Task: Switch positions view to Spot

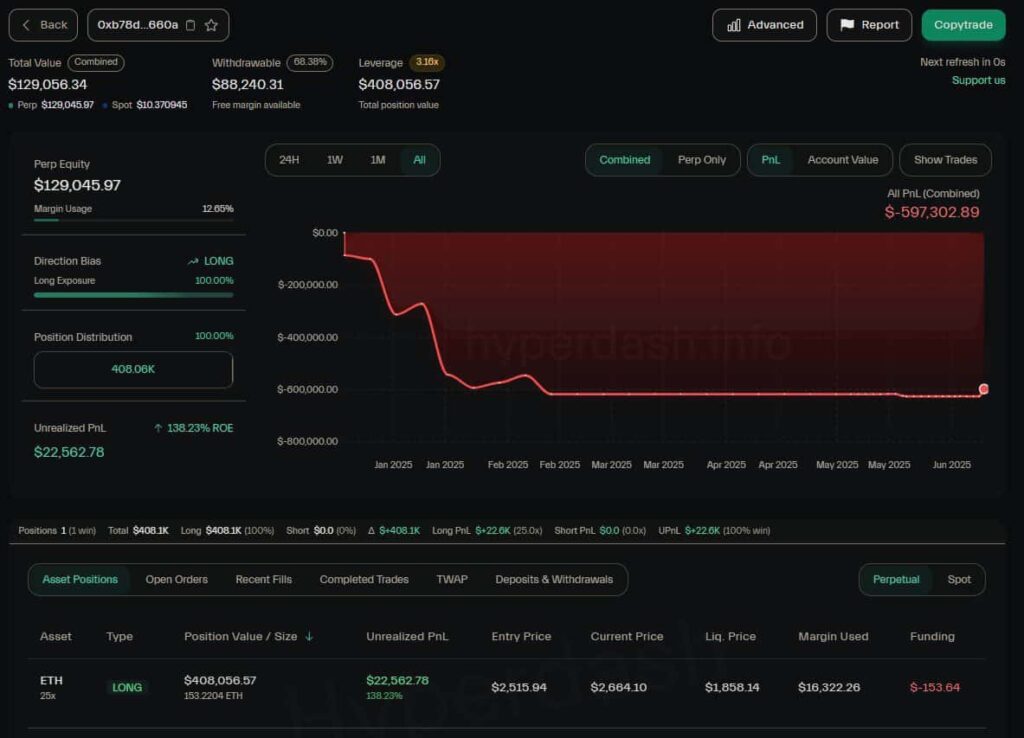Action: click(958, 579)
